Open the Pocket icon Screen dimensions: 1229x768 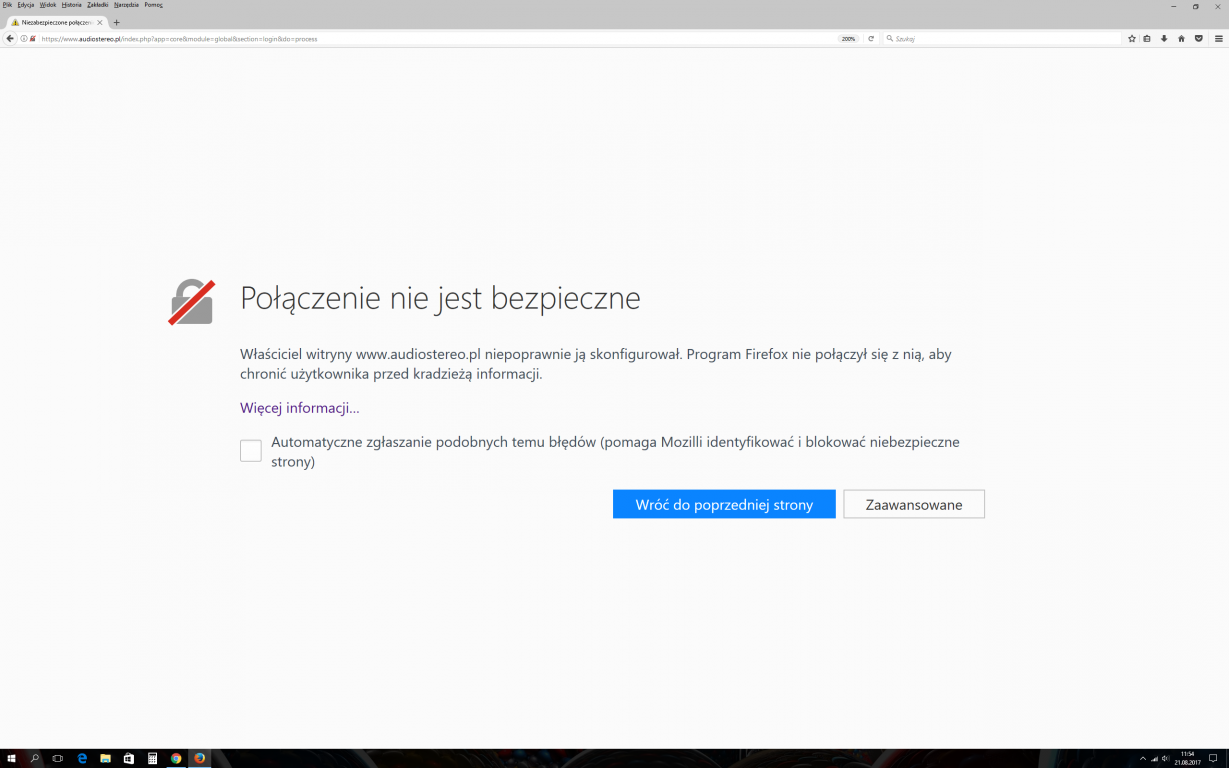pos(1198,38)
